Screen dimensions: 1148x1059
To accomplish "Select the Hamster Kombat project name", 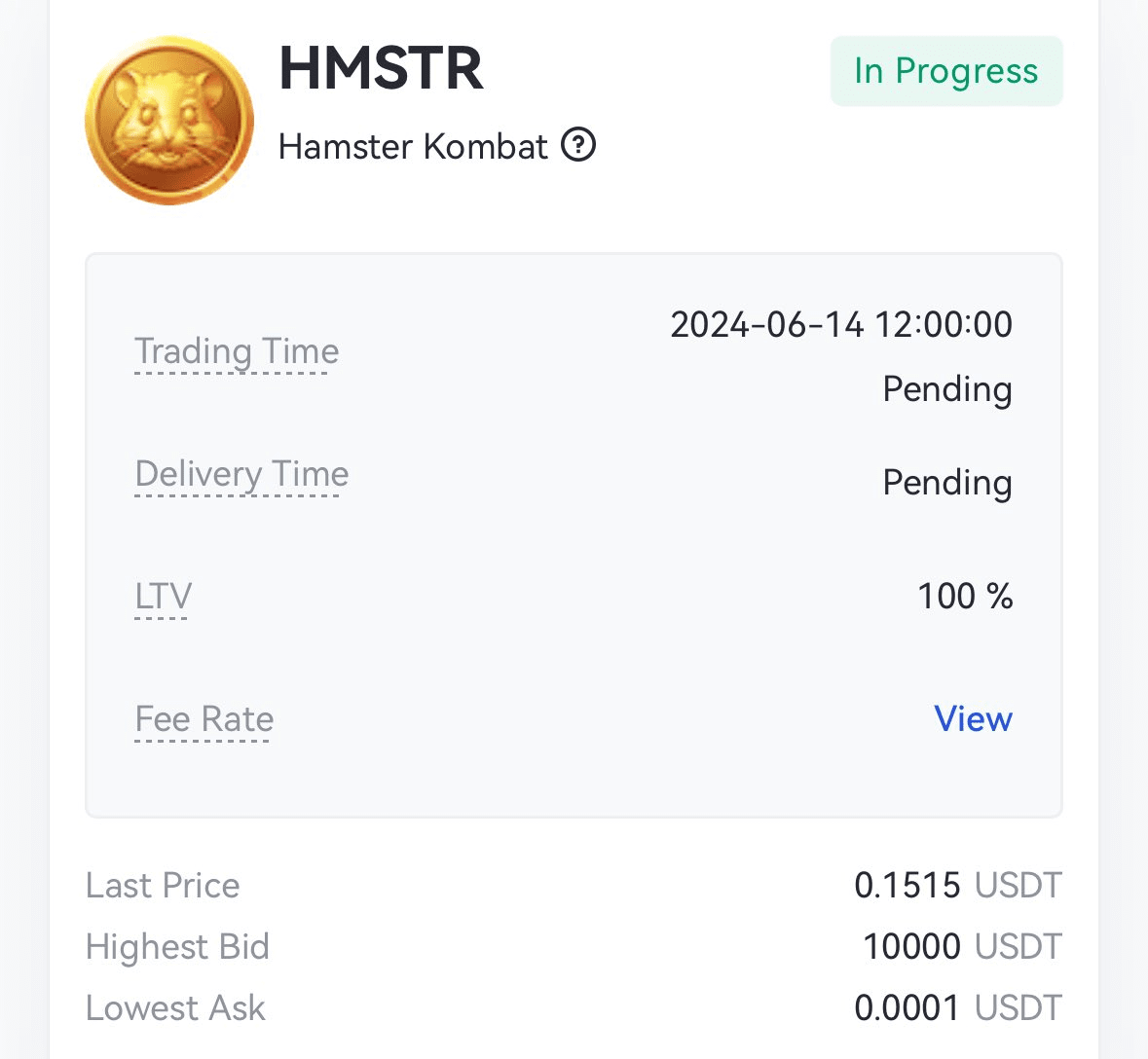I will click(413, 147).
